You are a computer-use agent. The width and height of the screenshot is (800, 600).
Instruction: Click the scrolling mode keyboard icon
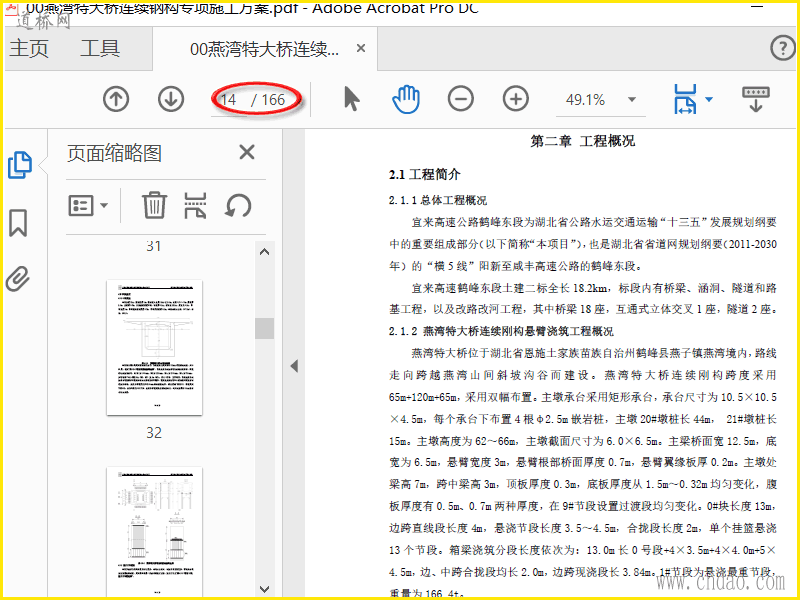pyautogui.click(x=756, y=99)
